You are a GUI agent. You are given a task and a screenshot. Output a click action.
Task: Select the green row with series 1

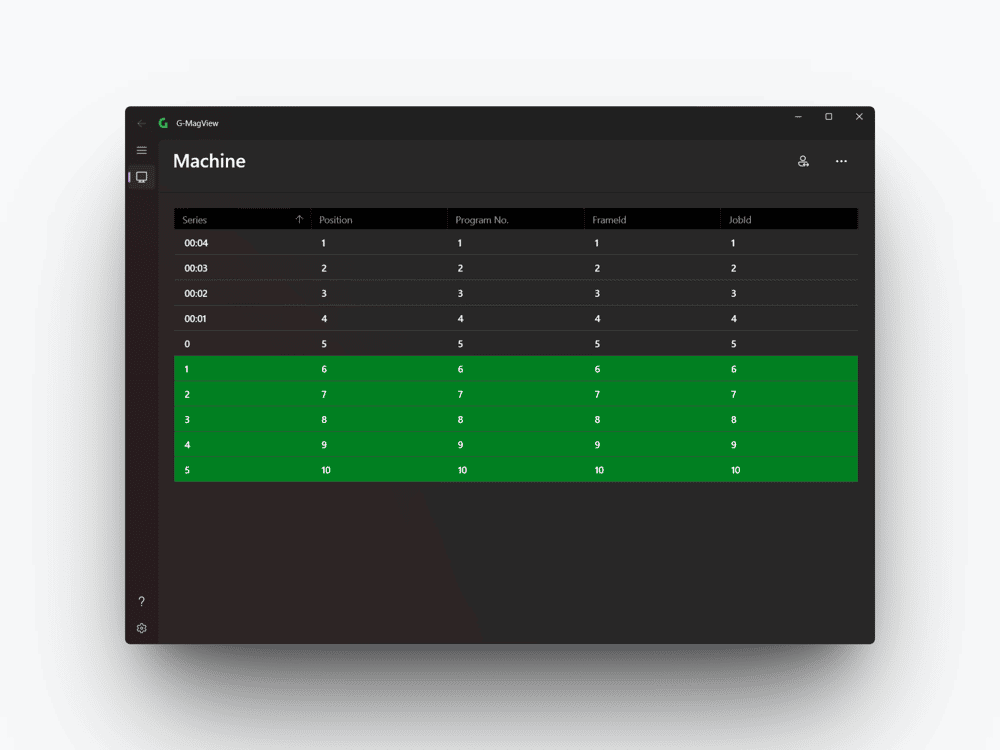[516, 369]
